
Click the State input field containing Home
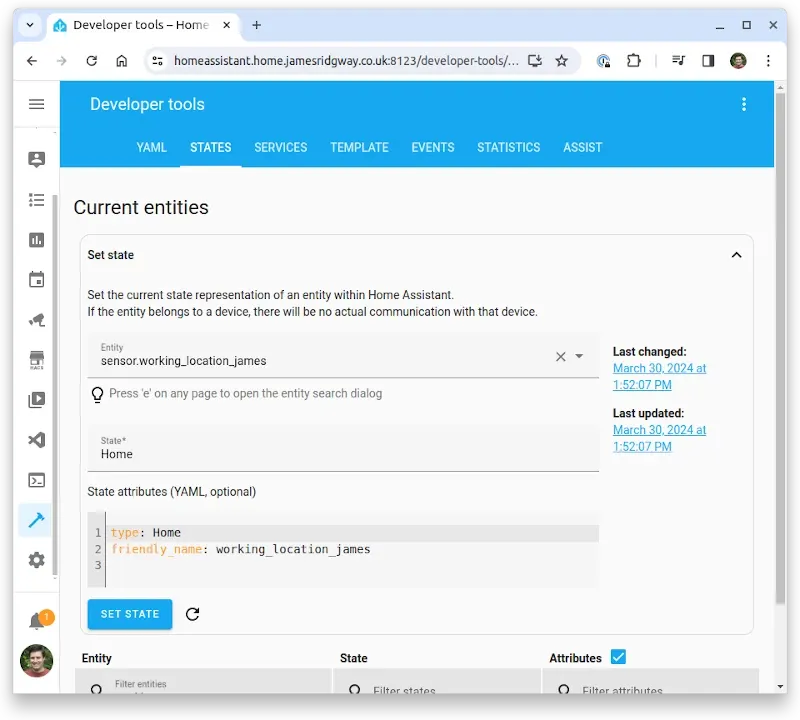[343, 448]
